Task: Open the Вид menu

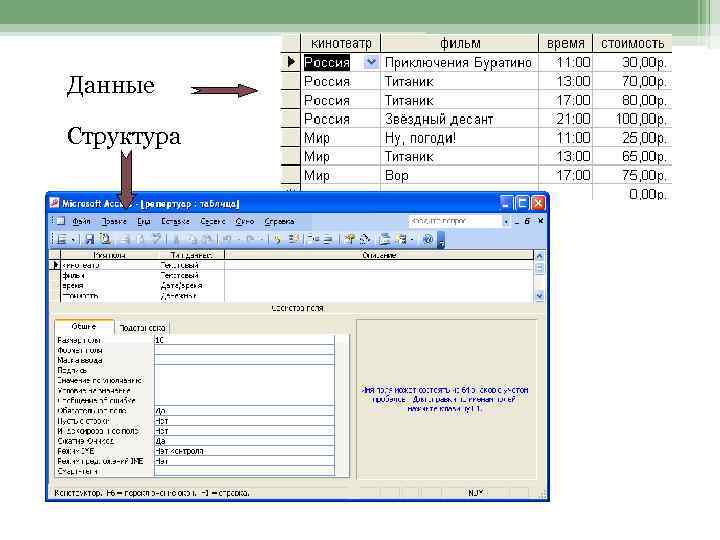Action: click(144, 221)
